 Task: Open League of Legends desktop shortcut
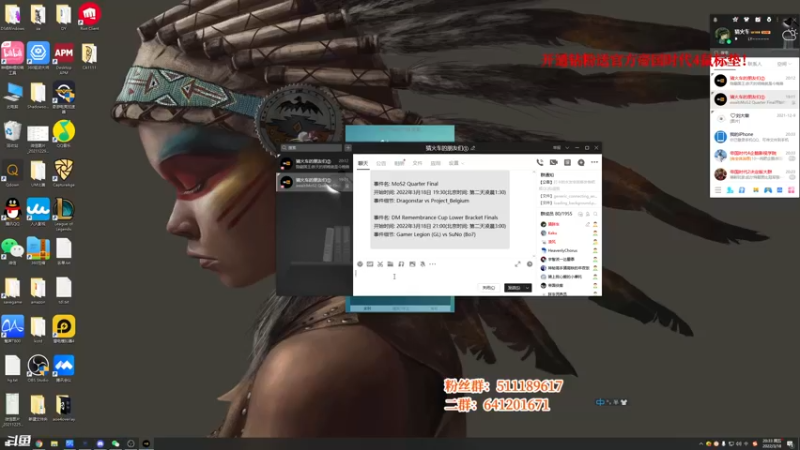63,214
